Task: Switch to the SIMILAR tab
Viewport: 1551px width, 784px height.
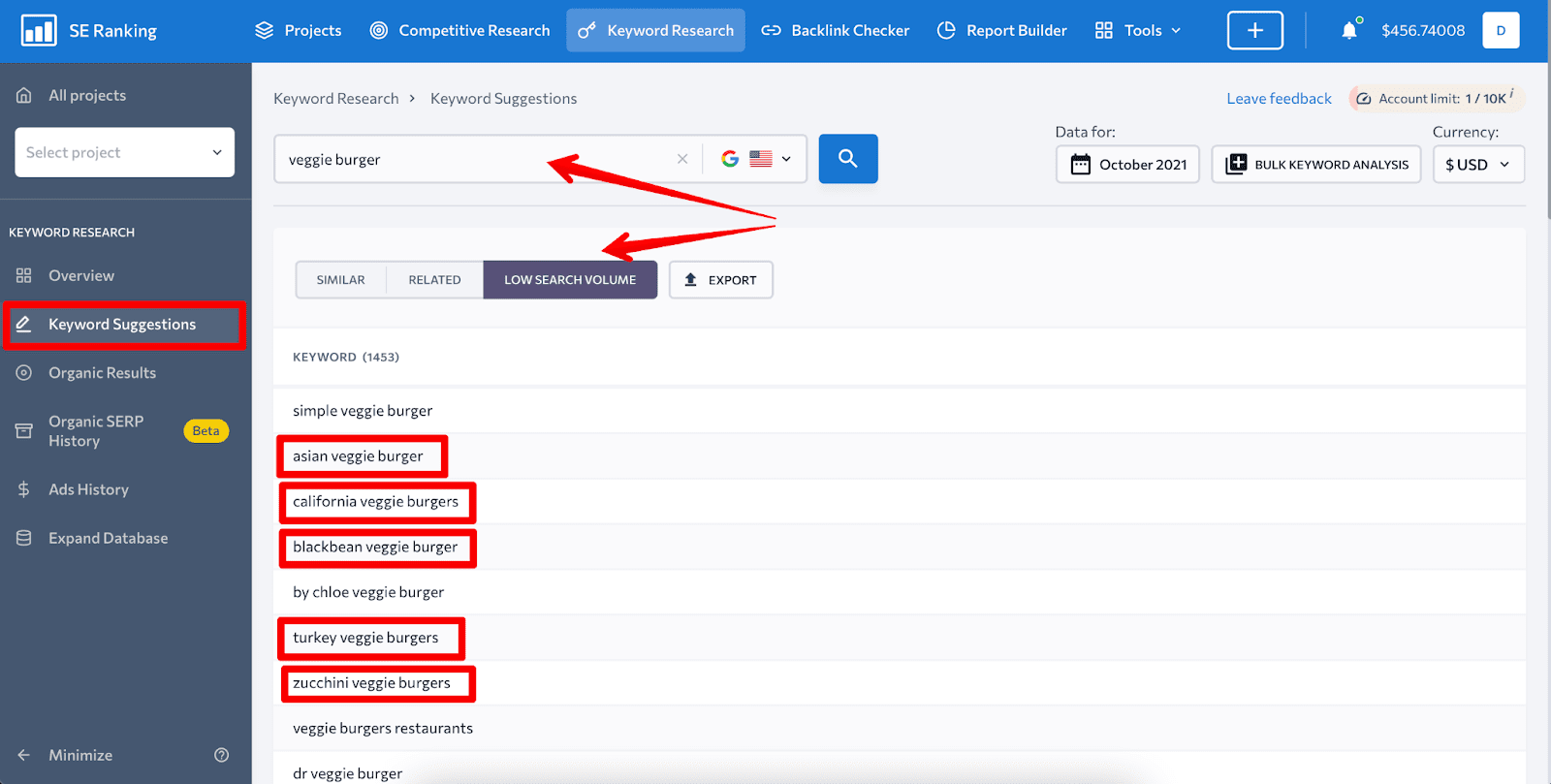Action: tap(341, 280)
